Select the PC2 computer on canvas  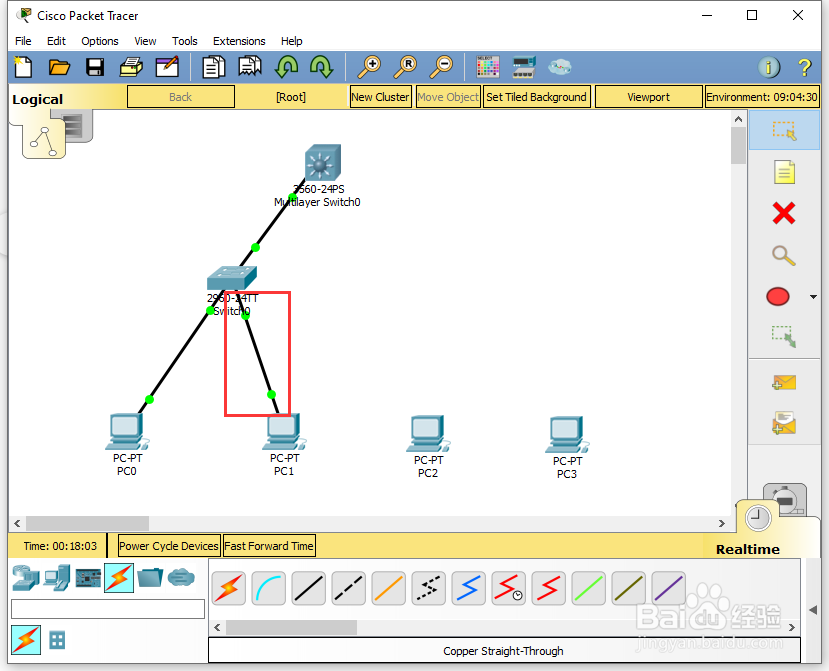(428, 434)
